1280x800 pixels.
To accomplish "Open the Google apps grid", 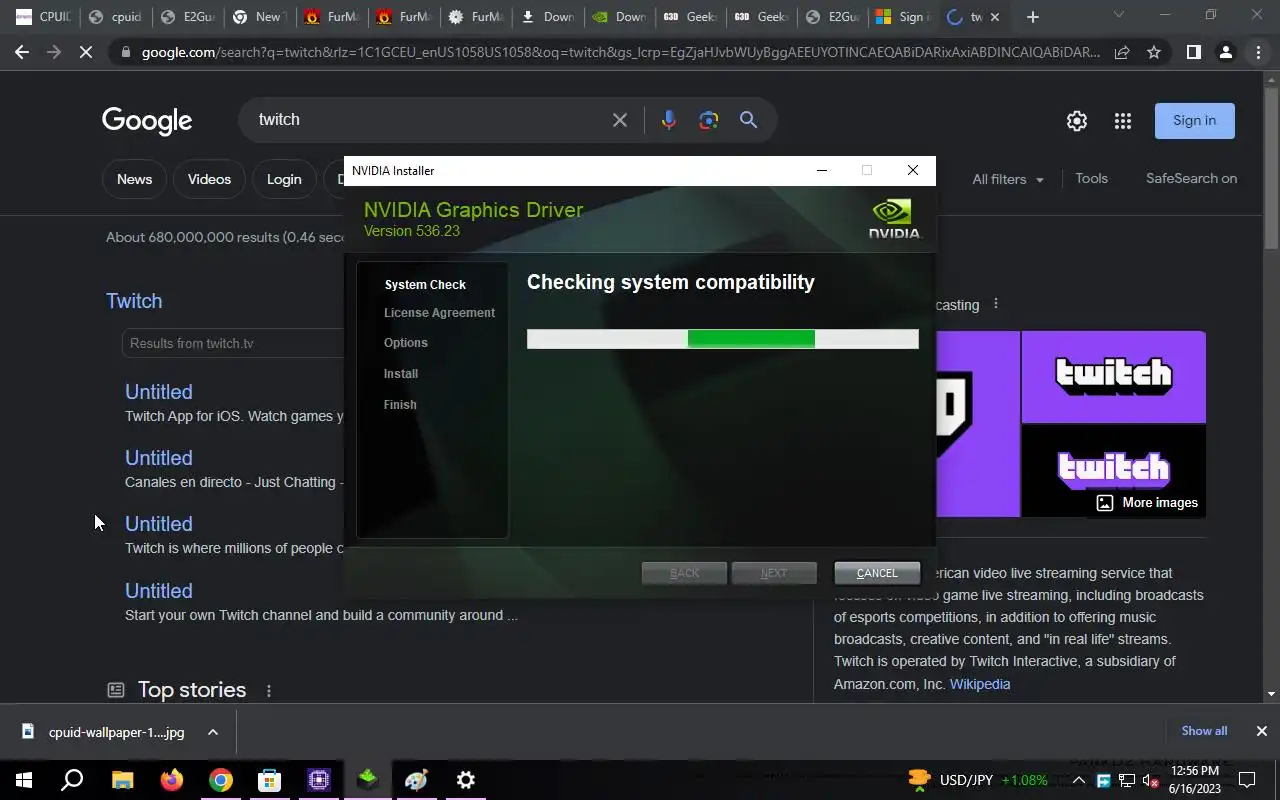I will pos(1123,121).
